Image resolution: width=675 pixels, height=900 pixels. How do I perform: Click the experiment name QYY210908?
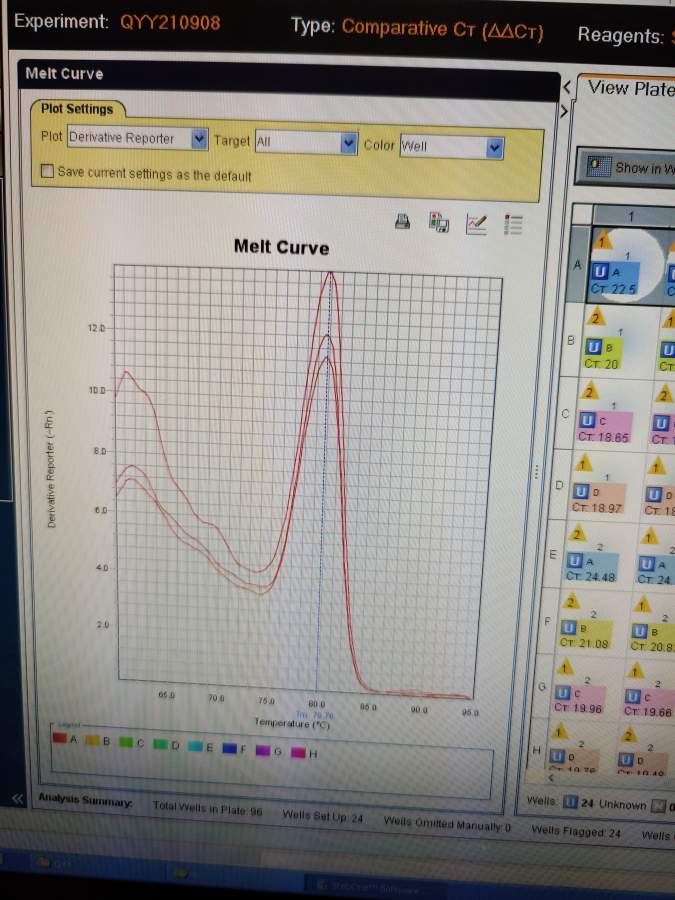coord(170,22)
